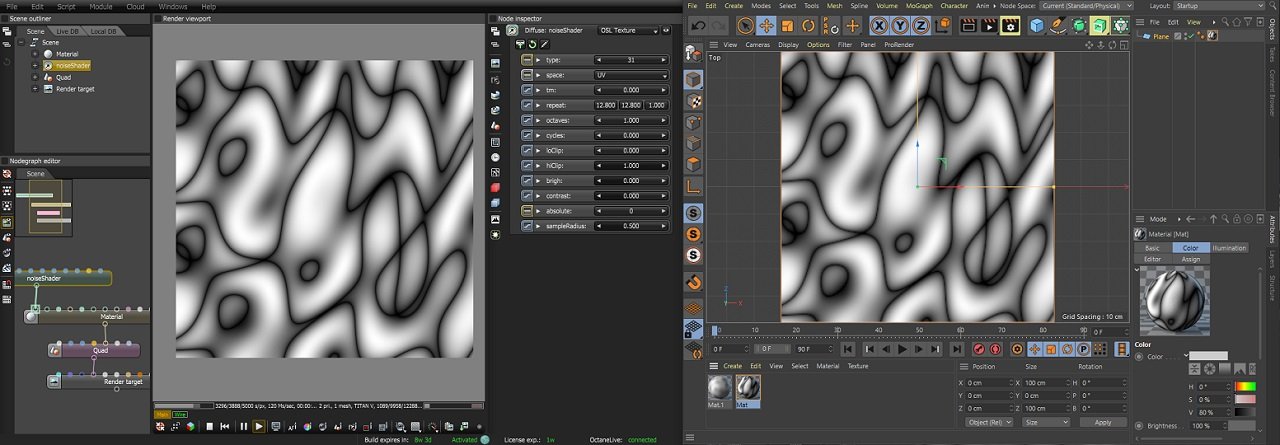Click the Assign button in material attributes
The width and height of the screenshot is (1280, 445).
(1190, 259)
